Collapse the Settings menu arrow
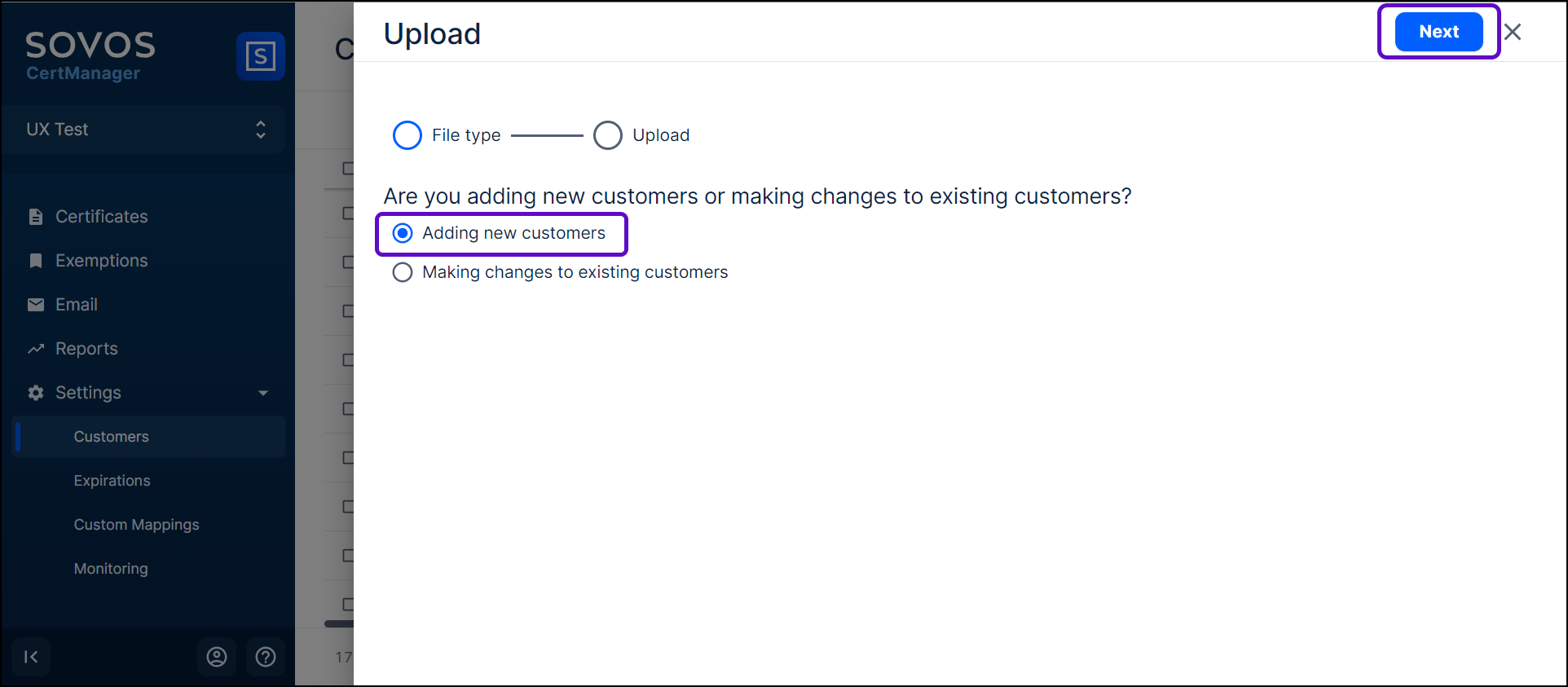The height and width of the screenshot is (687, 1568). point(263,393)
